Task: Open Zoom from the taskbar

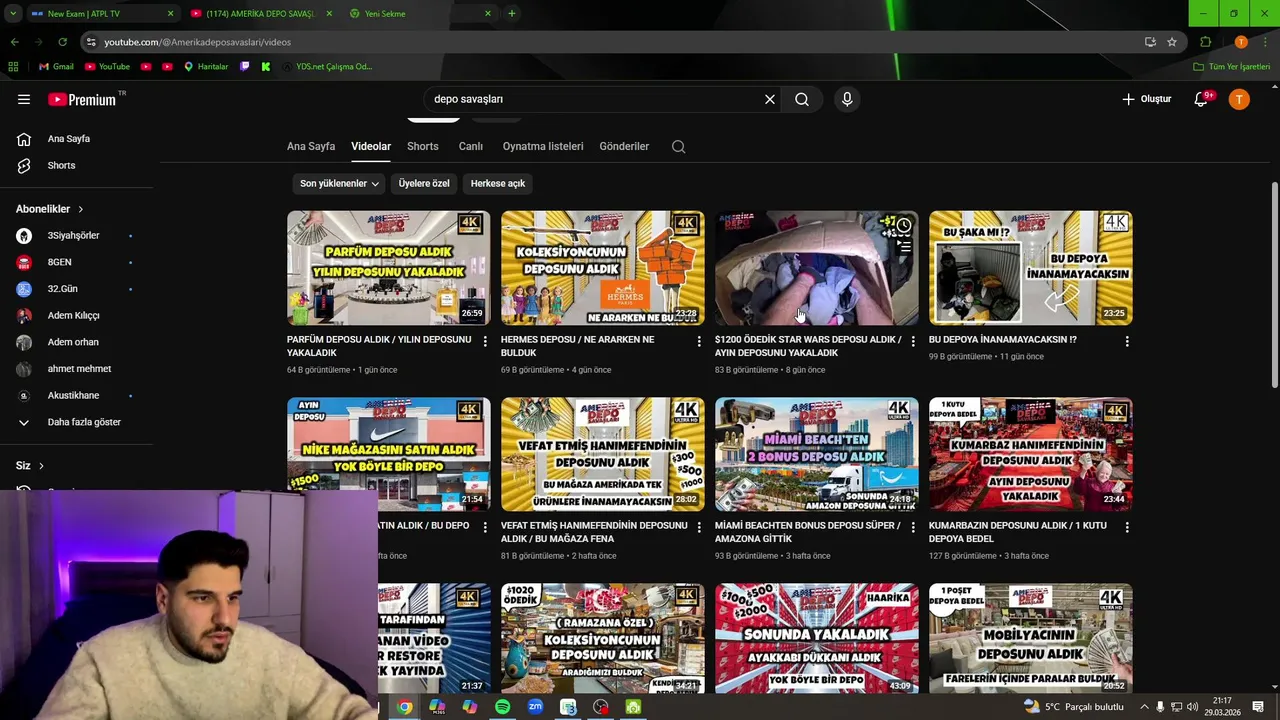Action: [x=535, y=707]
